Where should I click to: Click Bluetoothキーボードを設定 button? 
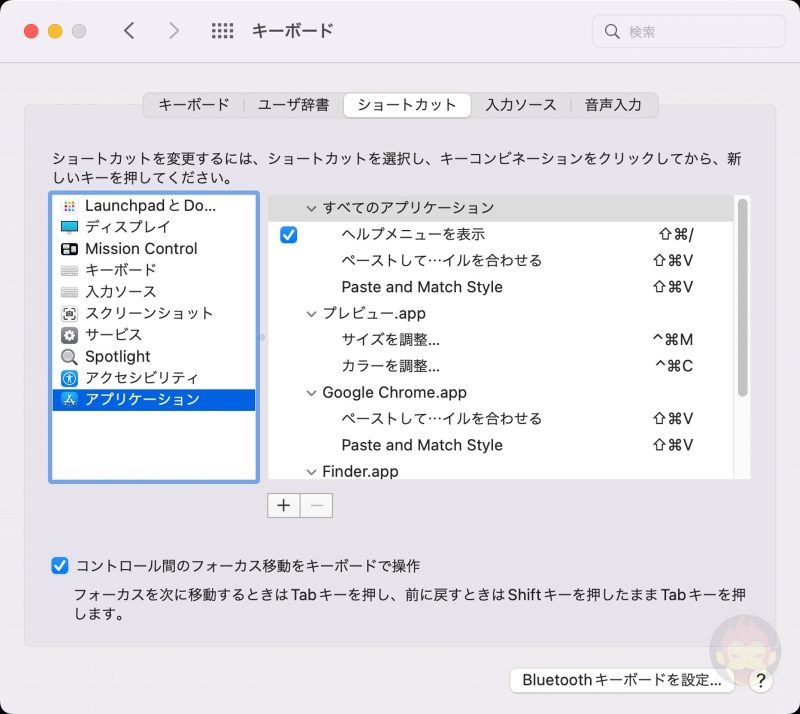621,680
